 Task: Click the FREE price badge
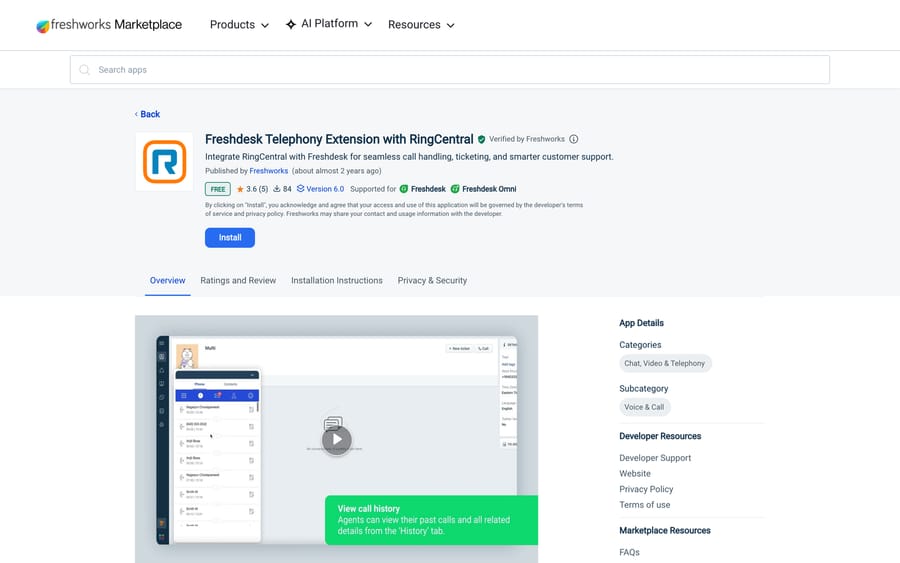218,189
